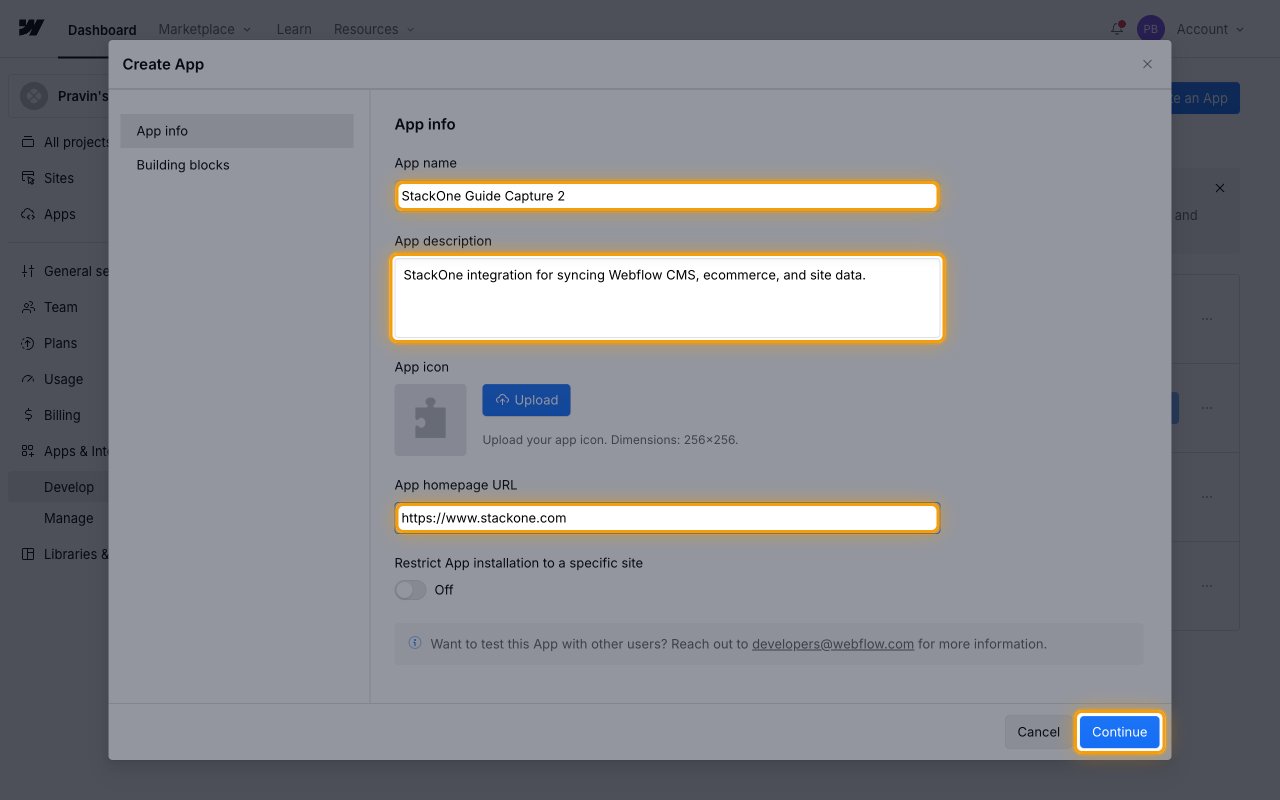Image resolution: width=1280 pixels, height=800 pixels.
Task: Click the PB user avatar
Action: coord(1151,29)
